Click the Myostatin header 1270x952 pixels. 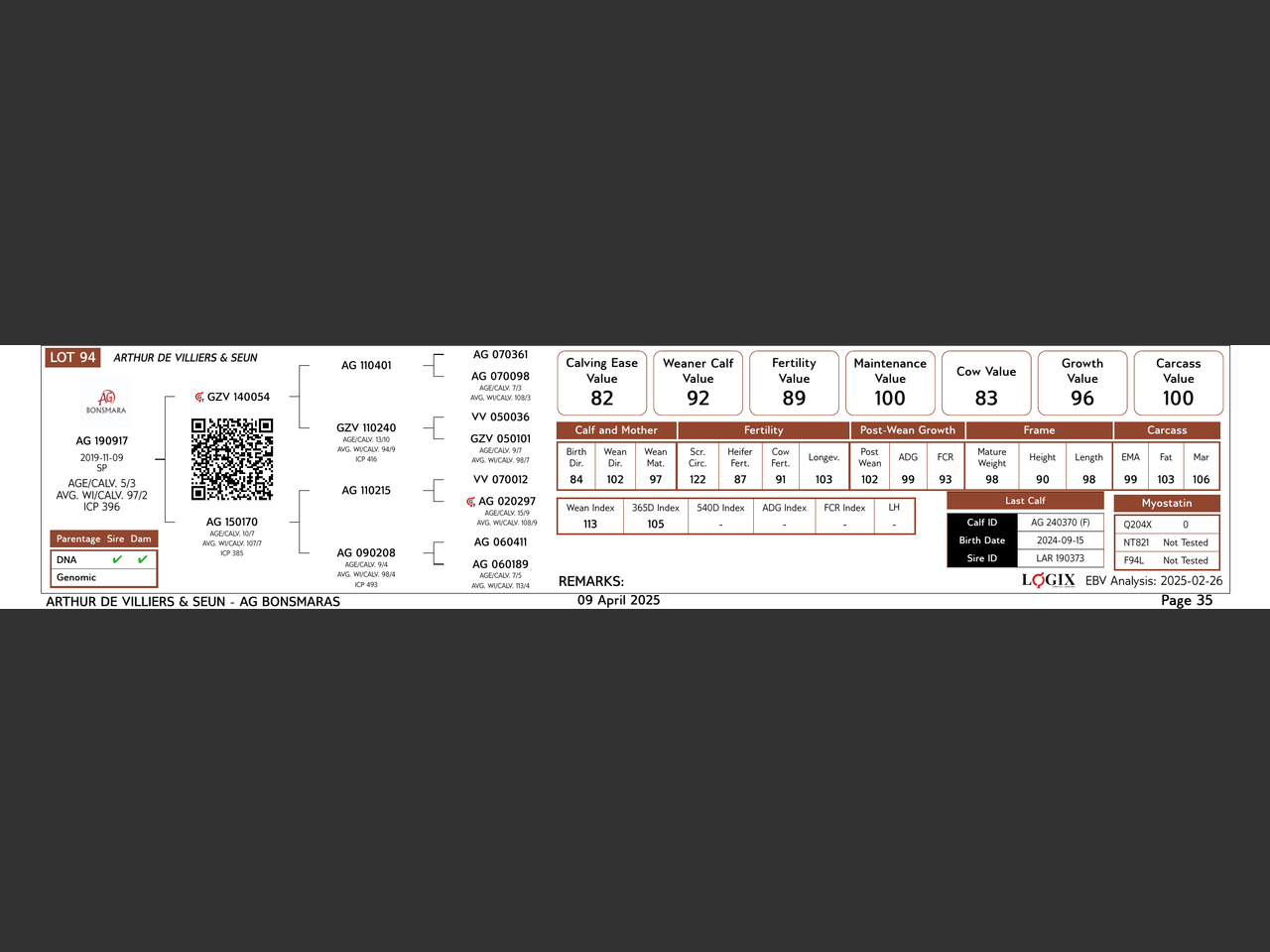click(1167, 503)
